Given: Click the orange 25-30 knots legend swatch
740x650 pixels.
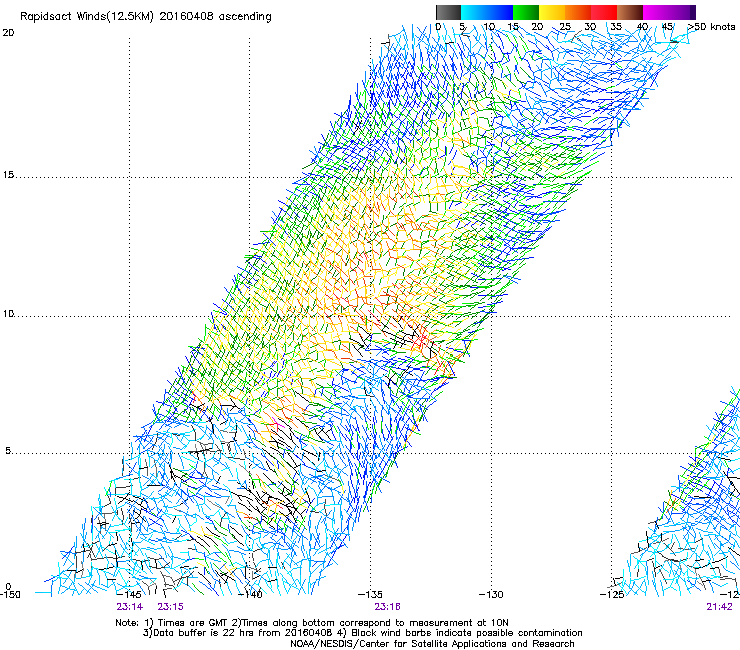Looking at the screenshot, I should pyautogui.click(x=578, y=12).
